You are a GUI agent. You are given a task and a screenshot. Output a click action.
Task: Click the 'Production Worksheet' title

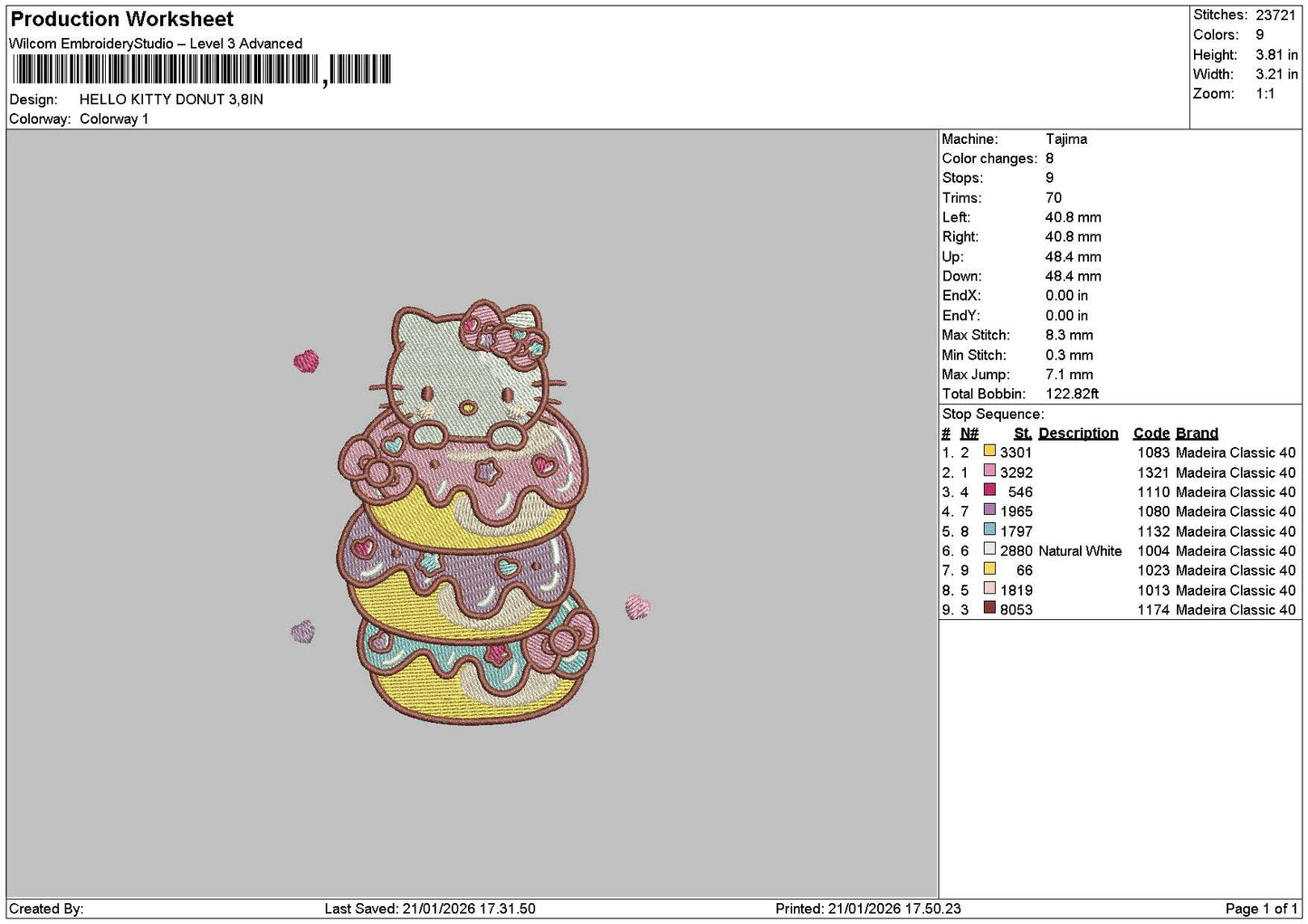click(x=121, y=19)
